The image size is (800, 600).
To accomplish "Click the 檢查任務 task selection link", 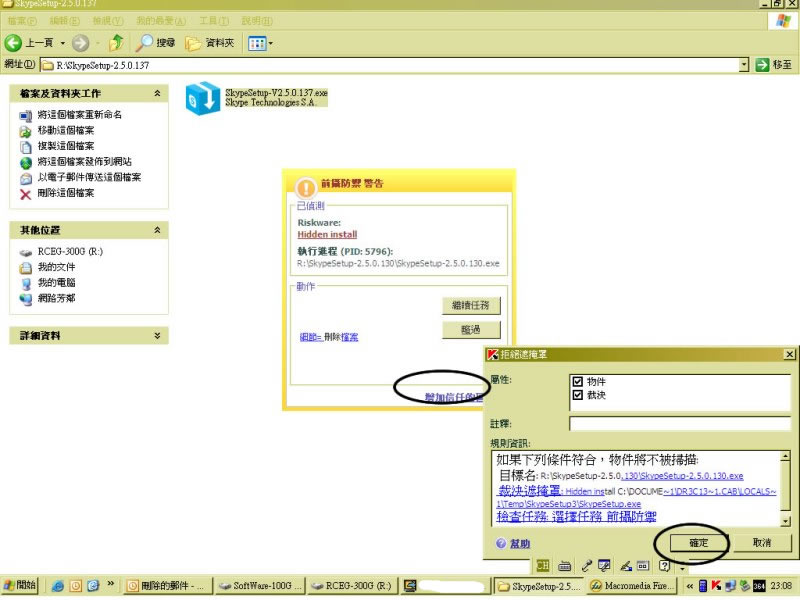I will [x=577, y=517].
